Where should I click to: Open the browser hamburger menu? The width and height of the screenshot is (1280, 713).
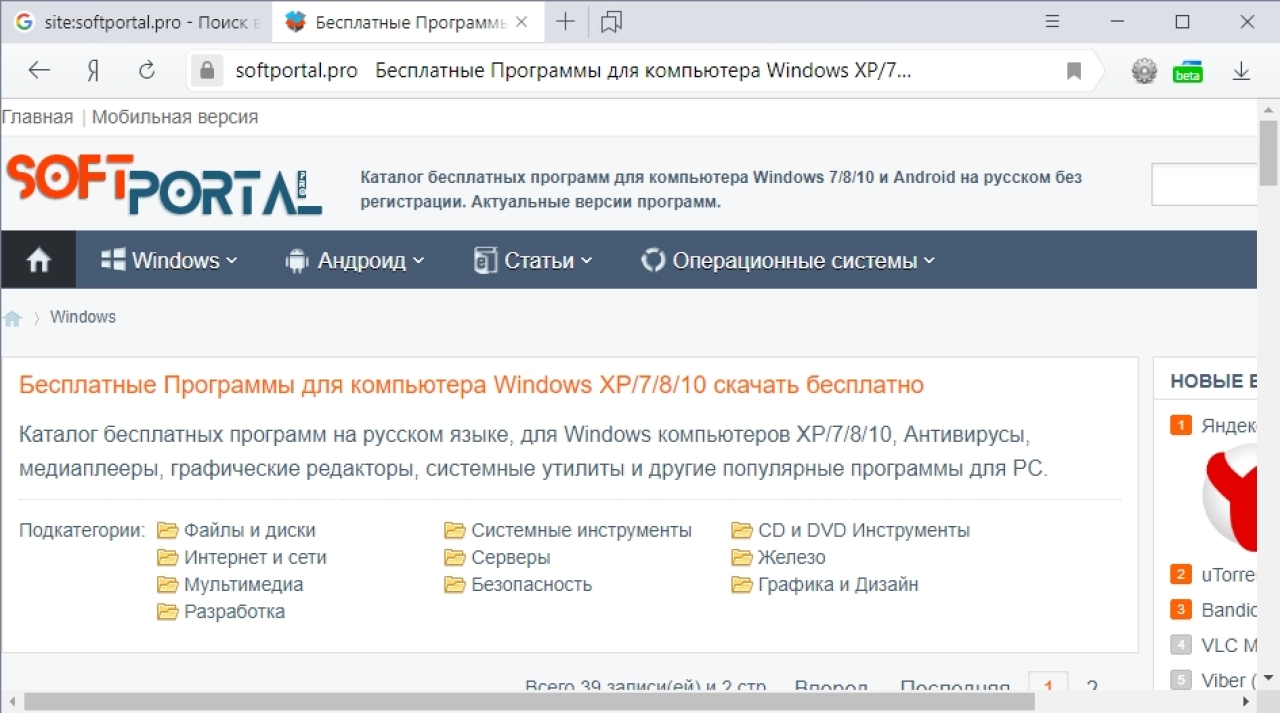[x=1052, y=22]
